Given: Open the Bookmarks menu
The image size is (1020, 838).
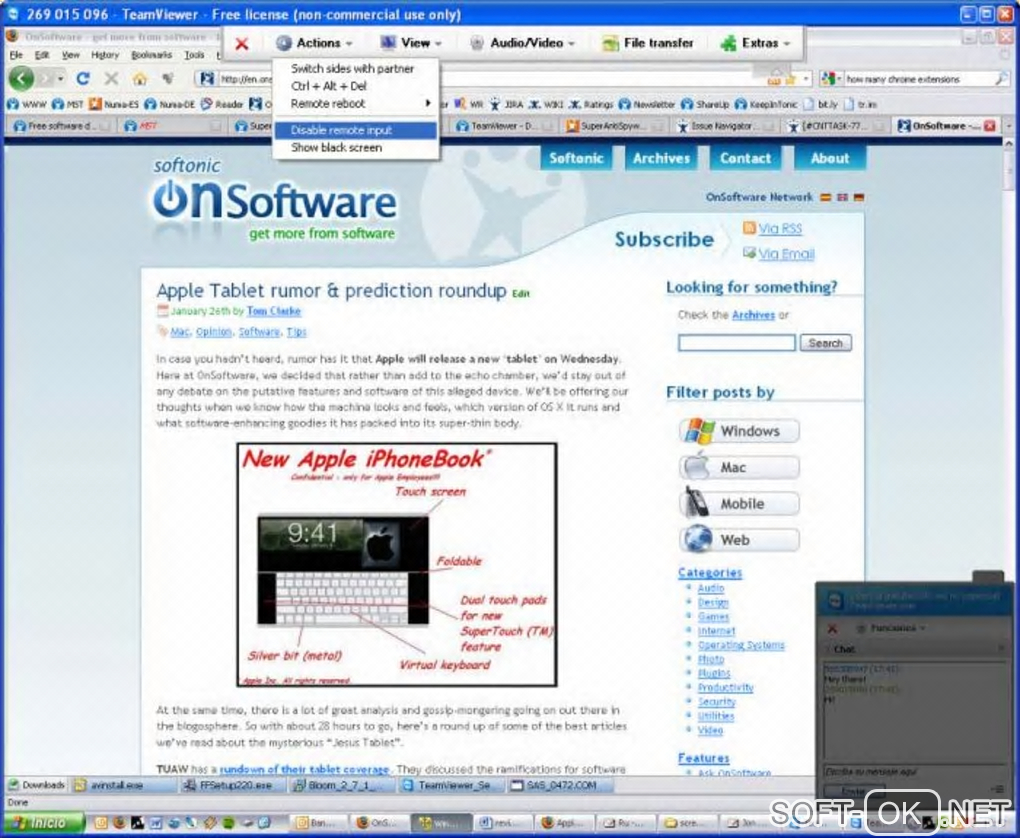Looking at the screenshot, I should [x=151, y=55].
